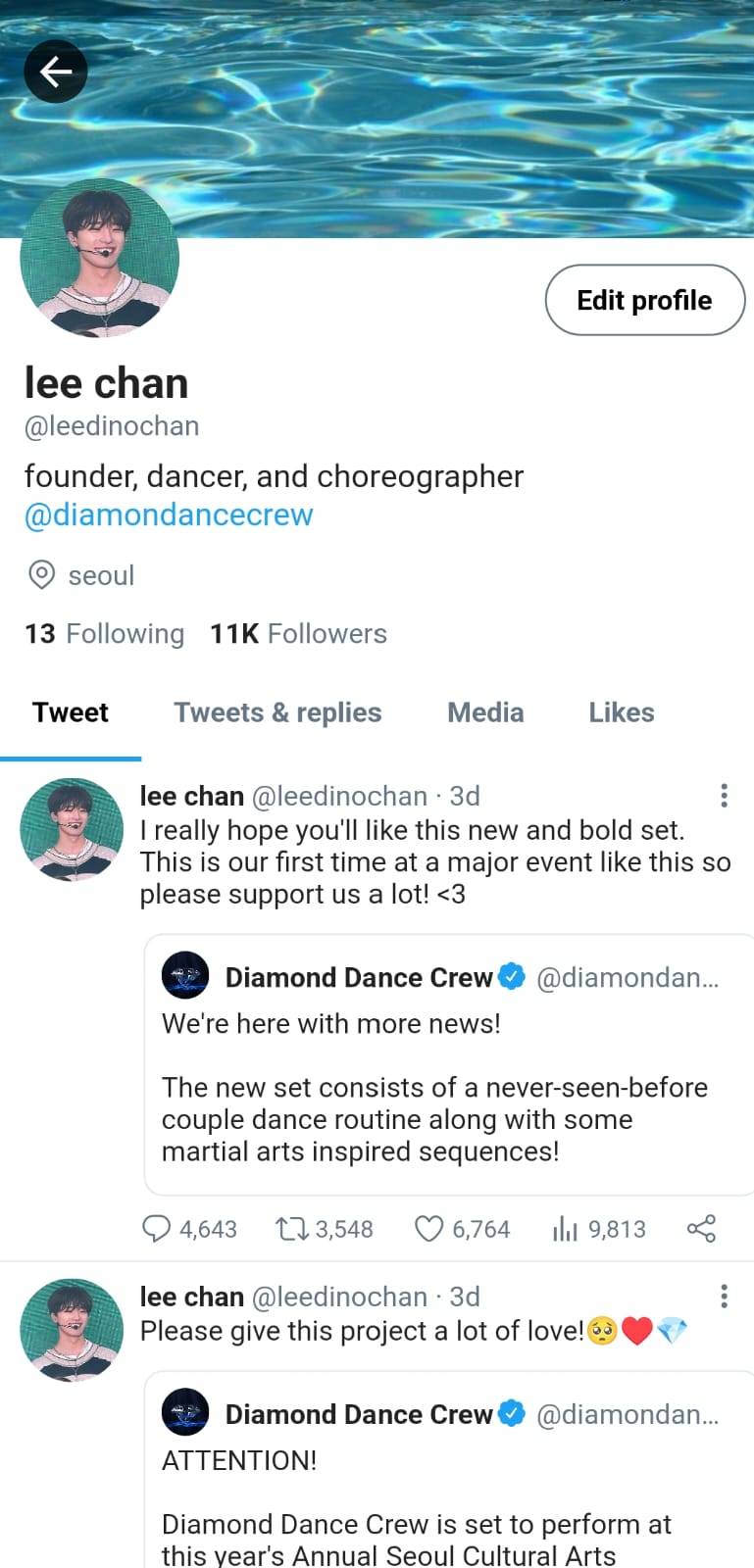Open the large profile picture
754x1568 pixels.
click(100, 259)
